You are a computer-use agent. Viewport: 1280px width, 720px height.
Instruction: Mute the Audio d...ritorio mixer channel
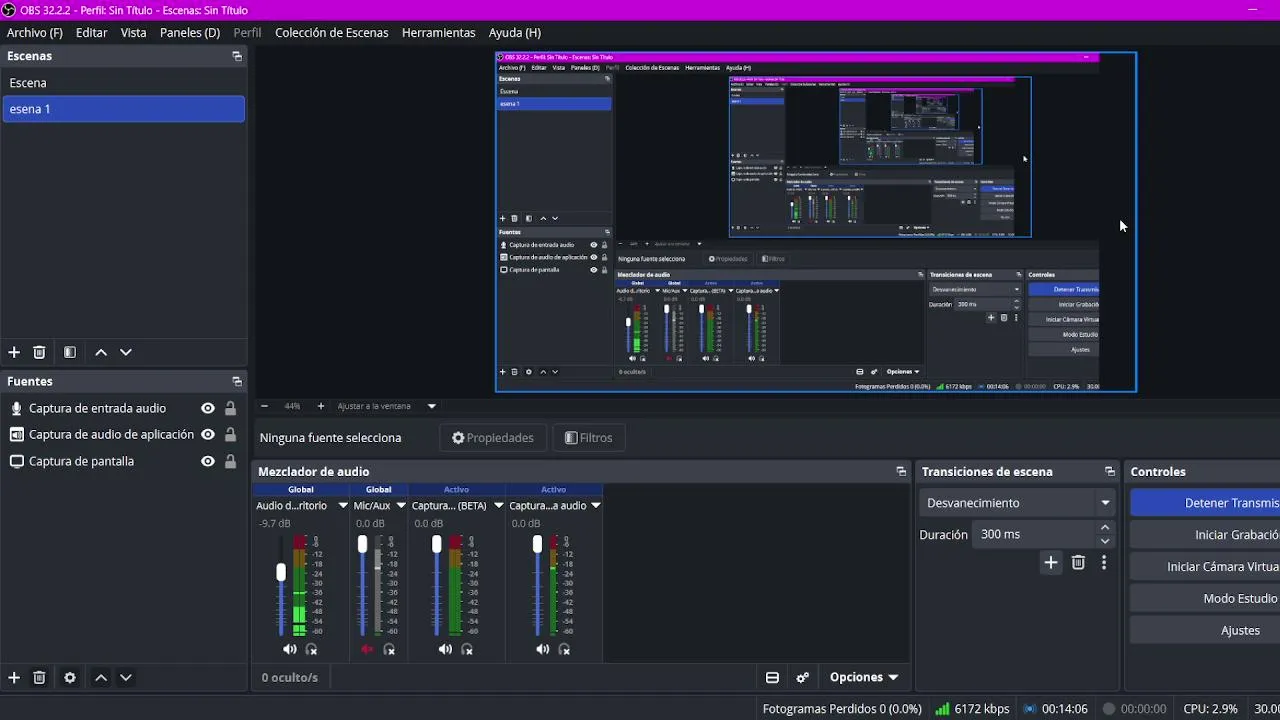click(289, 650)
